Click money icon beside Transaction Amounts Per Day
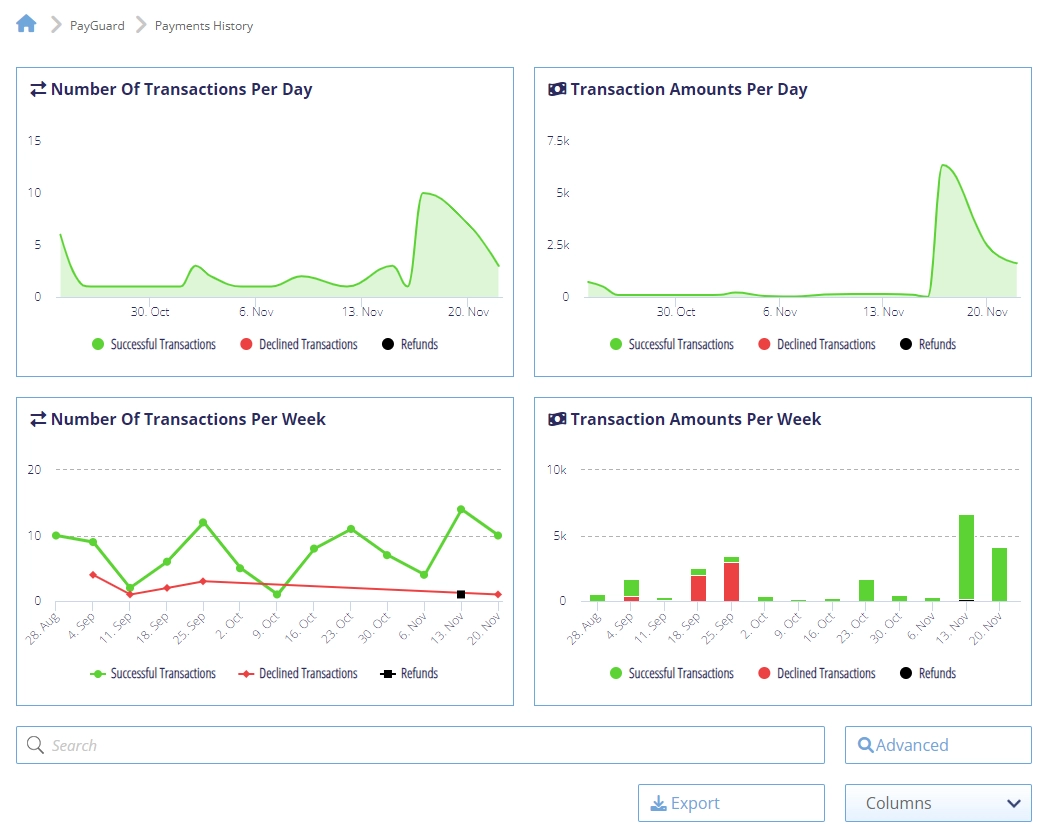 557,89
